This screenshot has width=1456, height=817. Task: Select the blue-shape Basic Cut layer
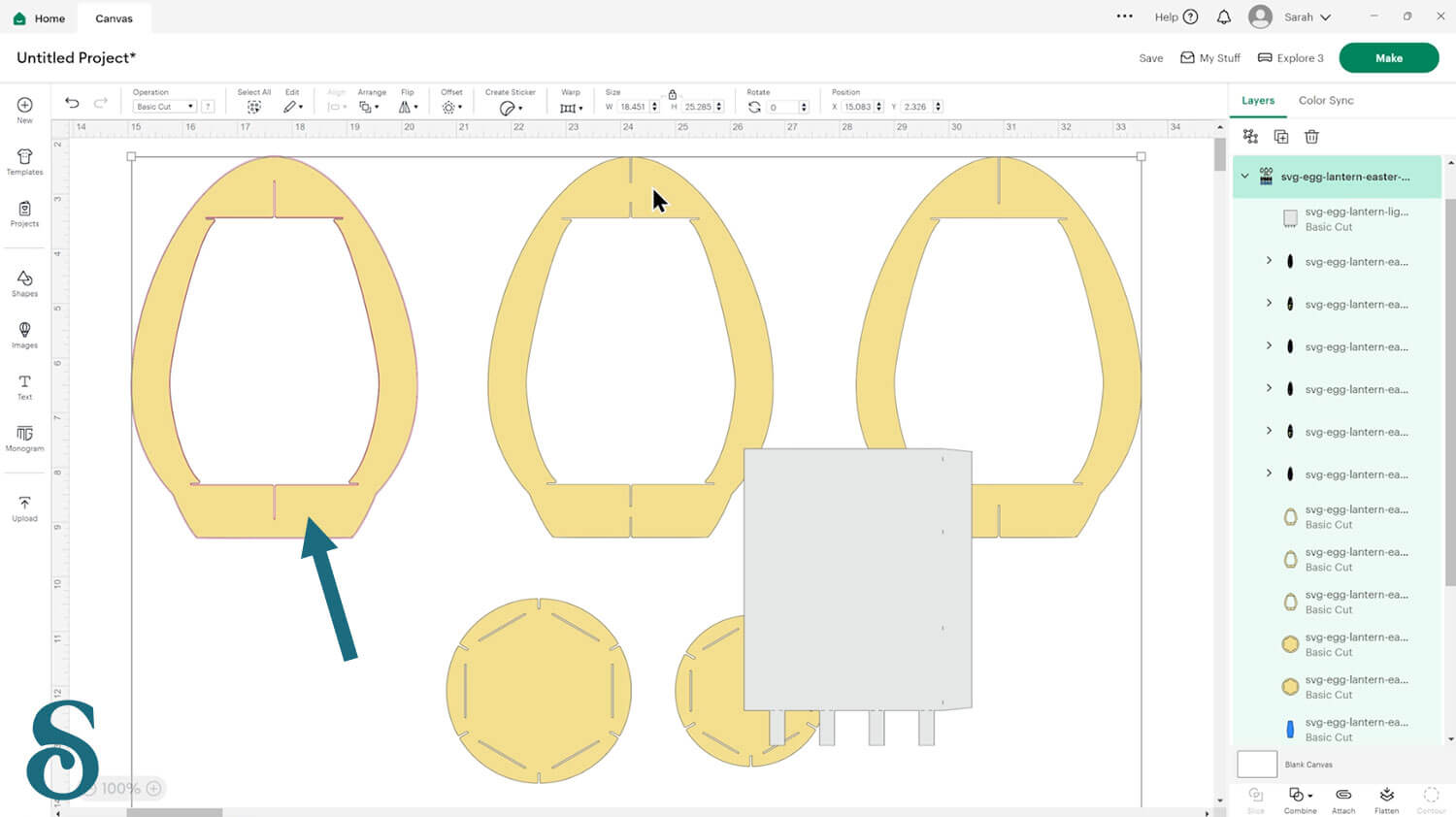click(x=1338, y=729)
